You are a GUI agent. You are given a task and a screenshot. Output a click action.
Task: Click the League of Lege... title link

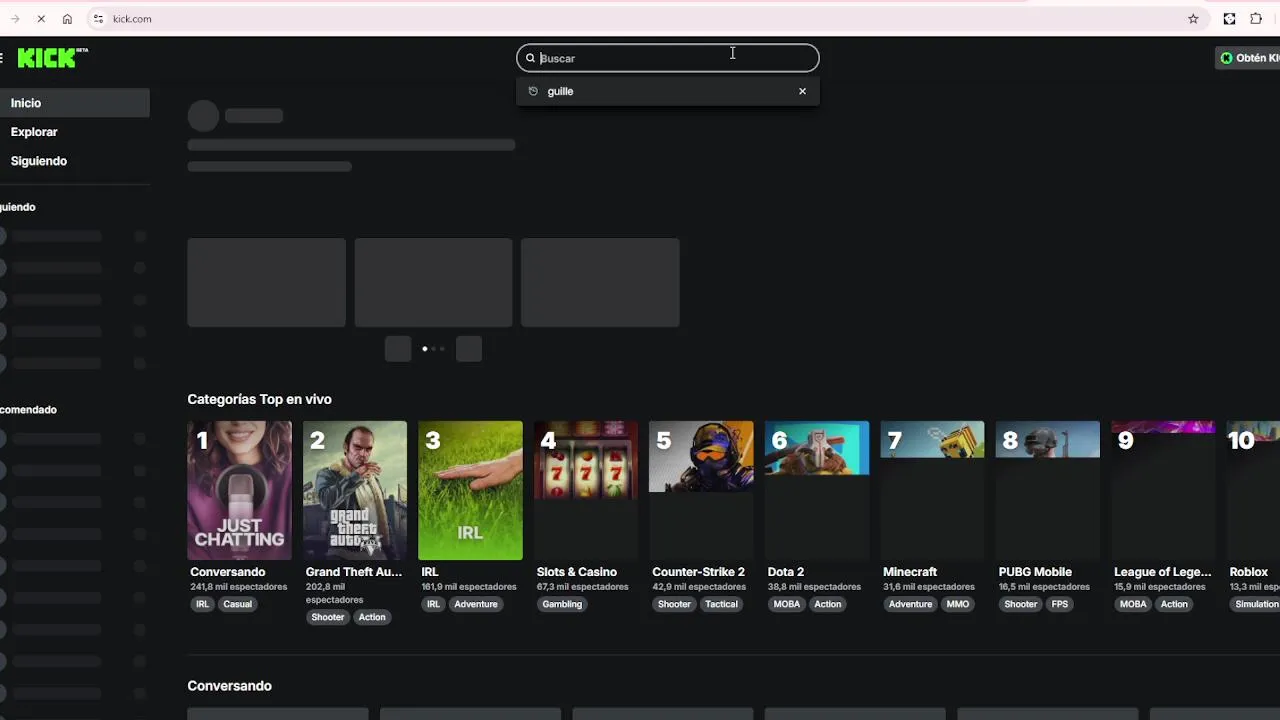tap(1162, 572)
